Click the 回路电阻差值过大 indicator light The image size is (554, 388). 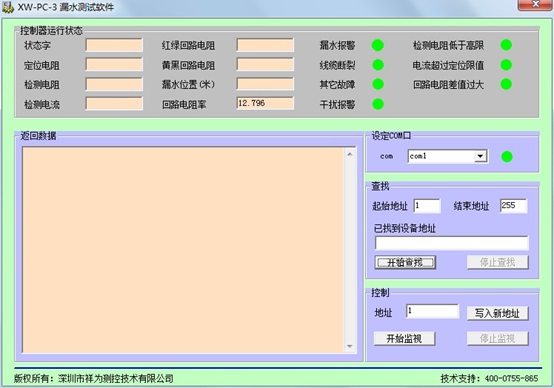coord(506,84)
